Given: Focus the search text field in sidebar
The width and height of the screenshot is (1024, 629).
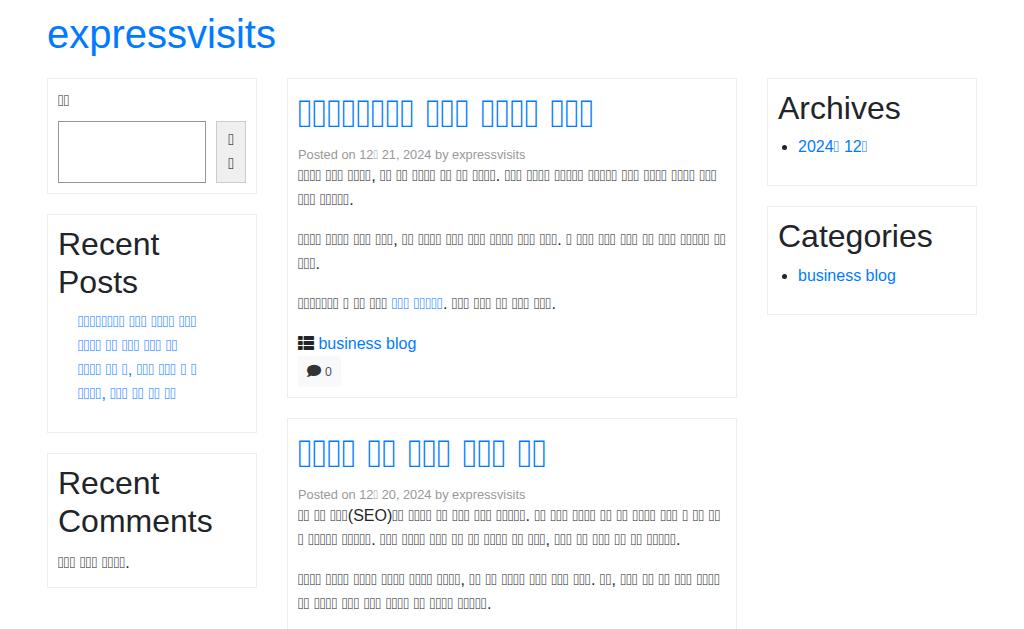Looking at the screenshot, I should click(132, 152).
